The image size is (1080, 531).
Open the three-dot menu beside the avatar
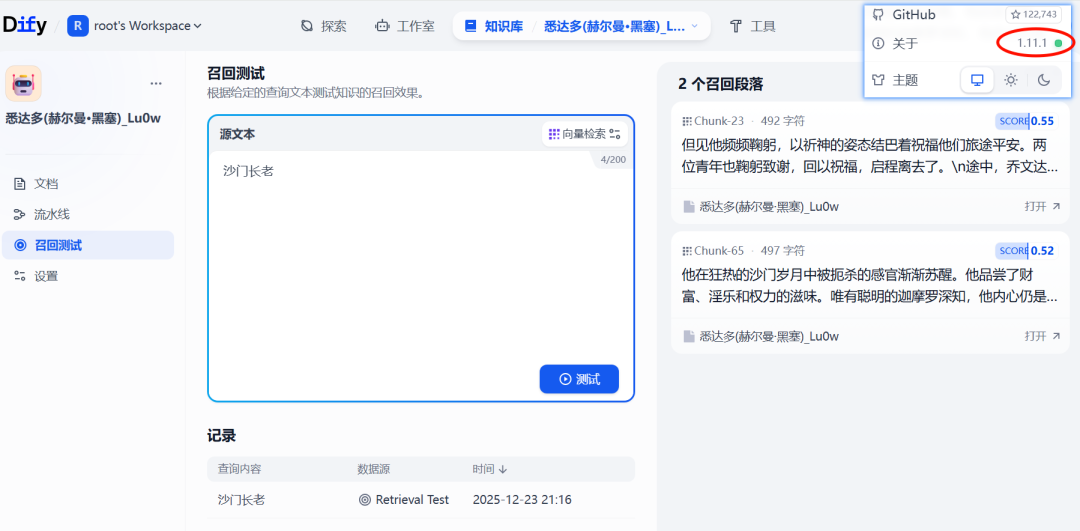[x=156, y=83]
